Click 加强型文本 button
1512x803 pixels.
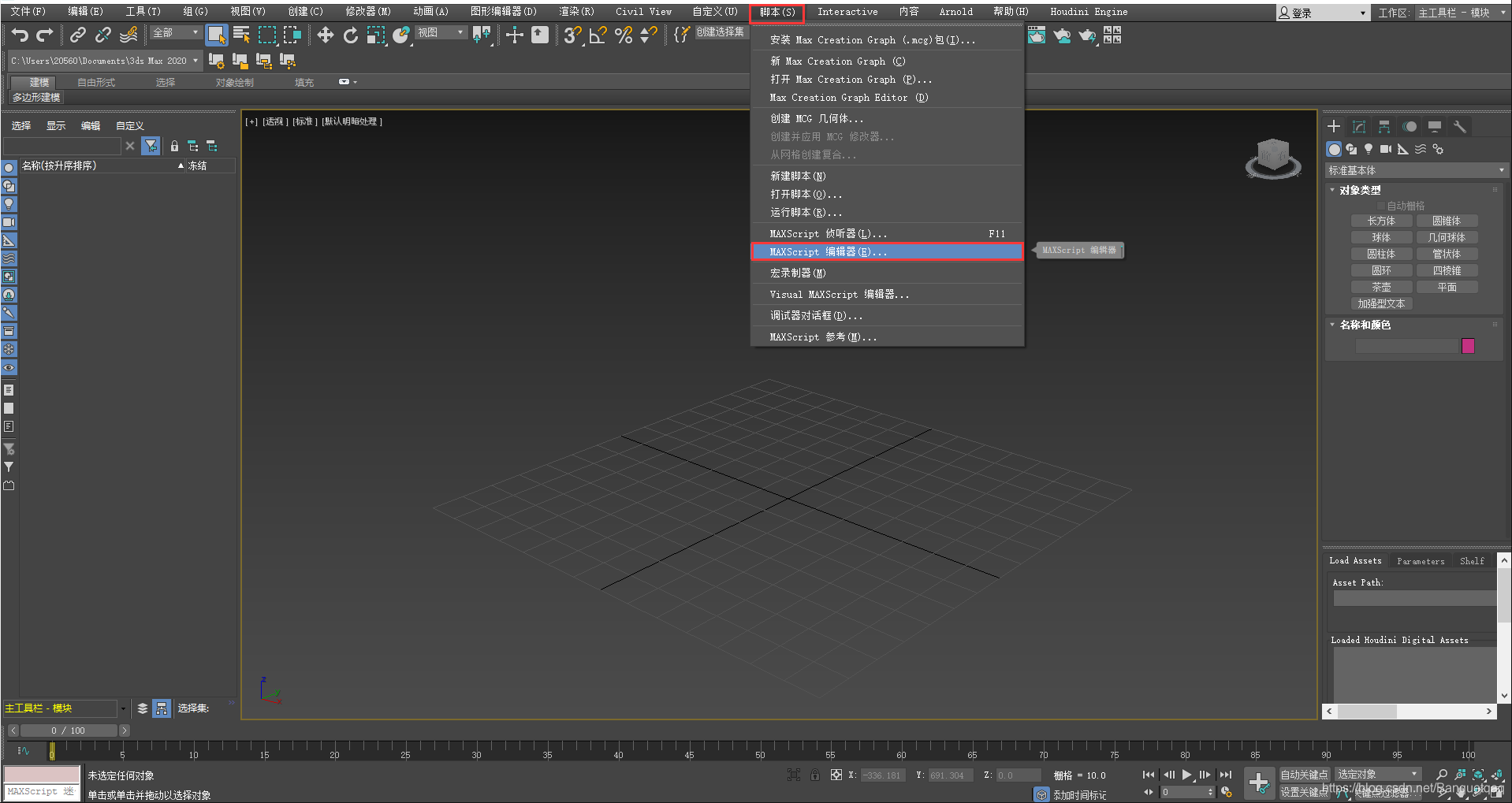click(1381, 303)
